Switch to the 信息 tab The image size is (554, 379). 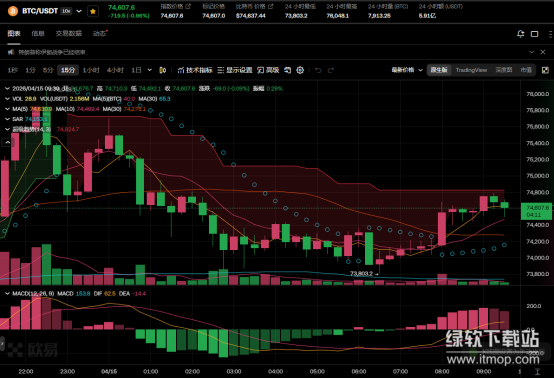click(38, 34)
